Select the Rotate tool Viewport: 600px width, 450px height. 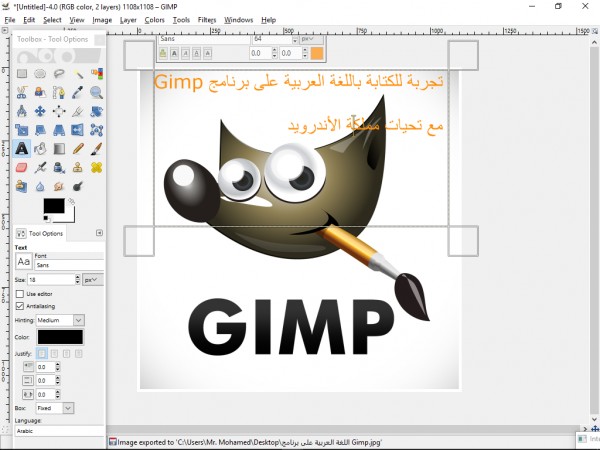96,111
